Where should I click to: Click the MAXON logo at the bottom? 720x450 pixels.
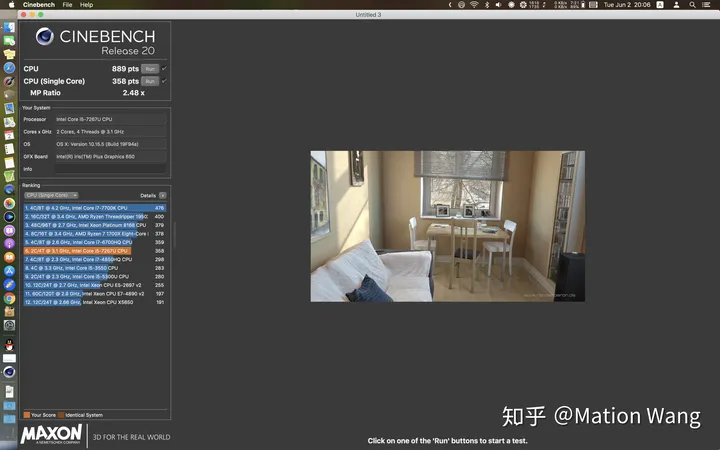click(51, 434)
